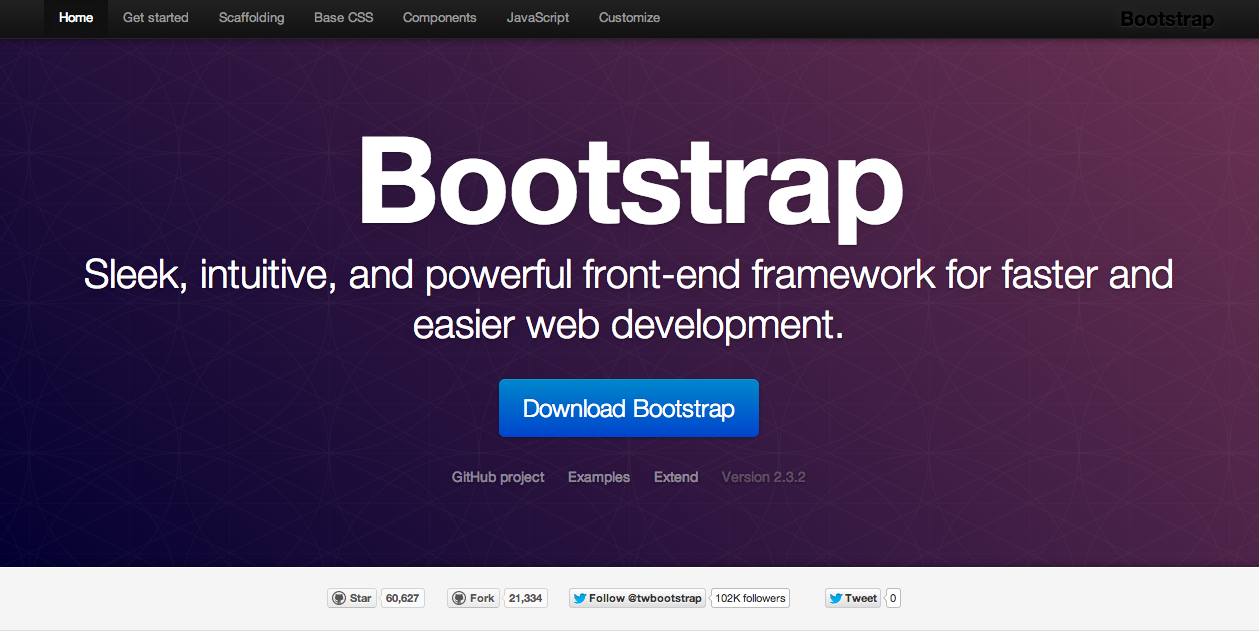
Task: Open the JavaScript page
Action: tap(538, 18)
